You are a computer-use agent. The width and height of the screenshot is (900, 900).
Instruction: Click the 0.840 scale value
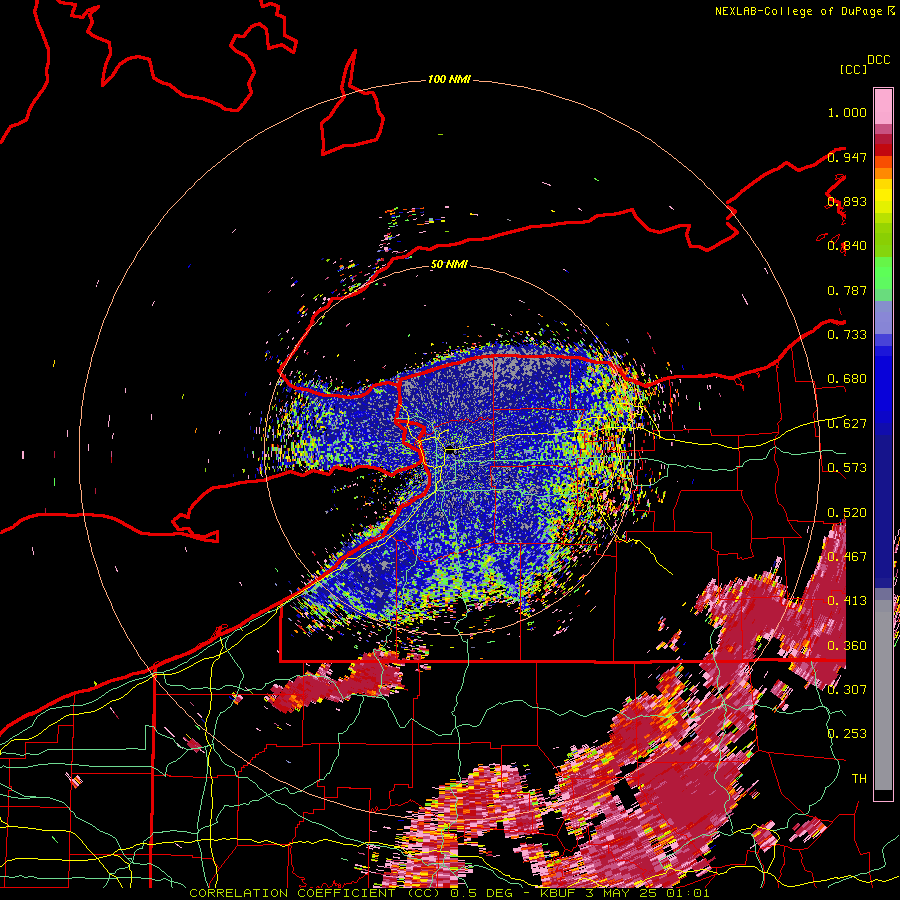(x=847, y=246)
